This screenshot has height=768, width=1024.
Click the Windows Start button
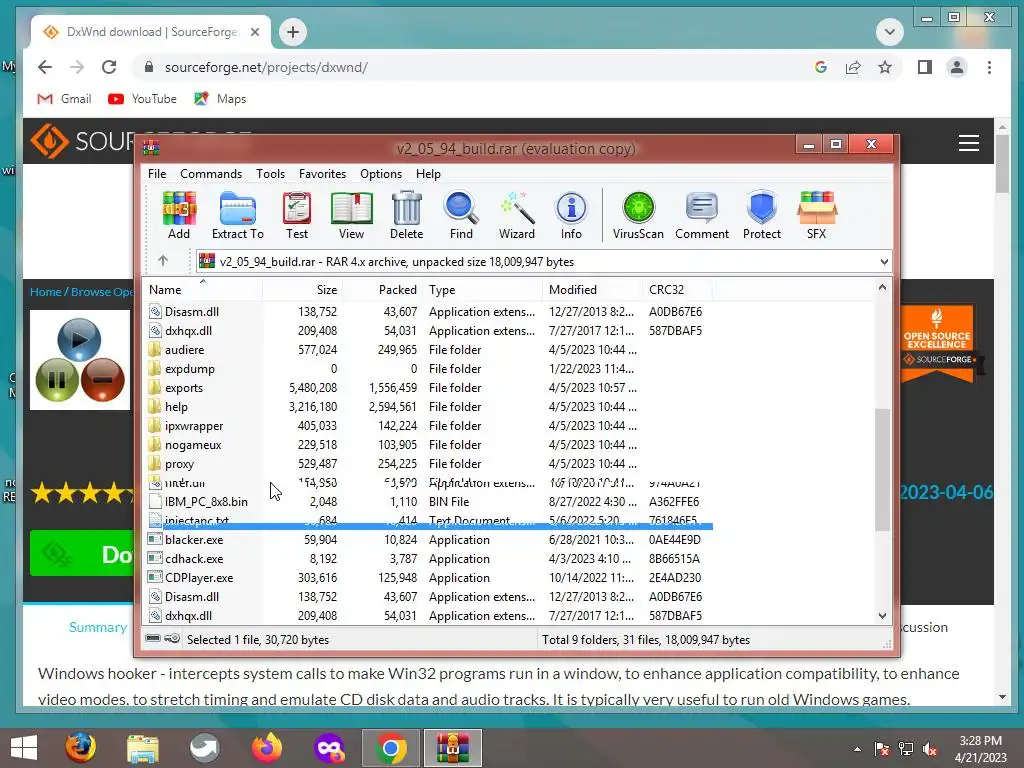pyautogui.click(x=25, y=748)
